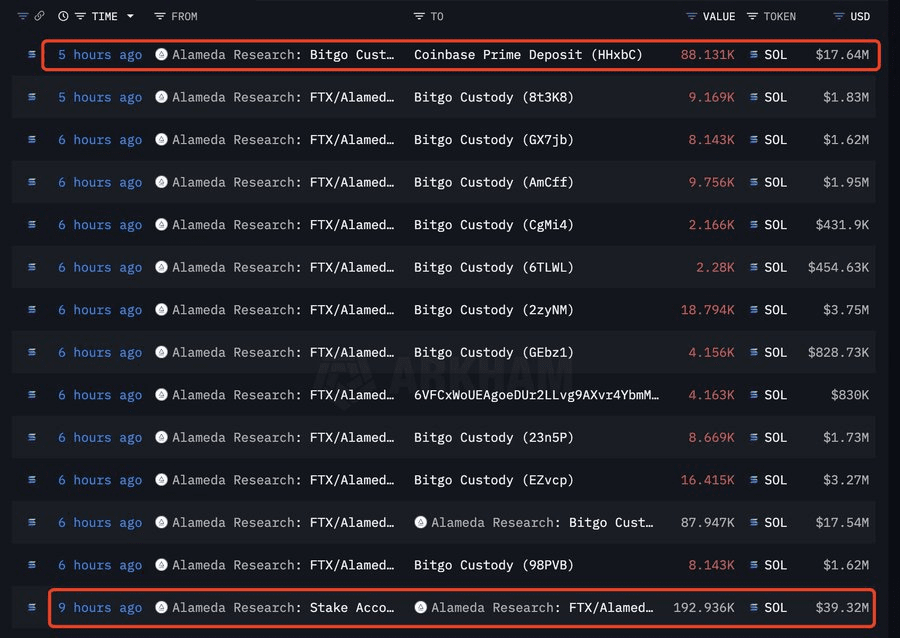Viewport: 900px width, 638px height.
Task: Open the TO column filter icon
Action: (419, 16)
